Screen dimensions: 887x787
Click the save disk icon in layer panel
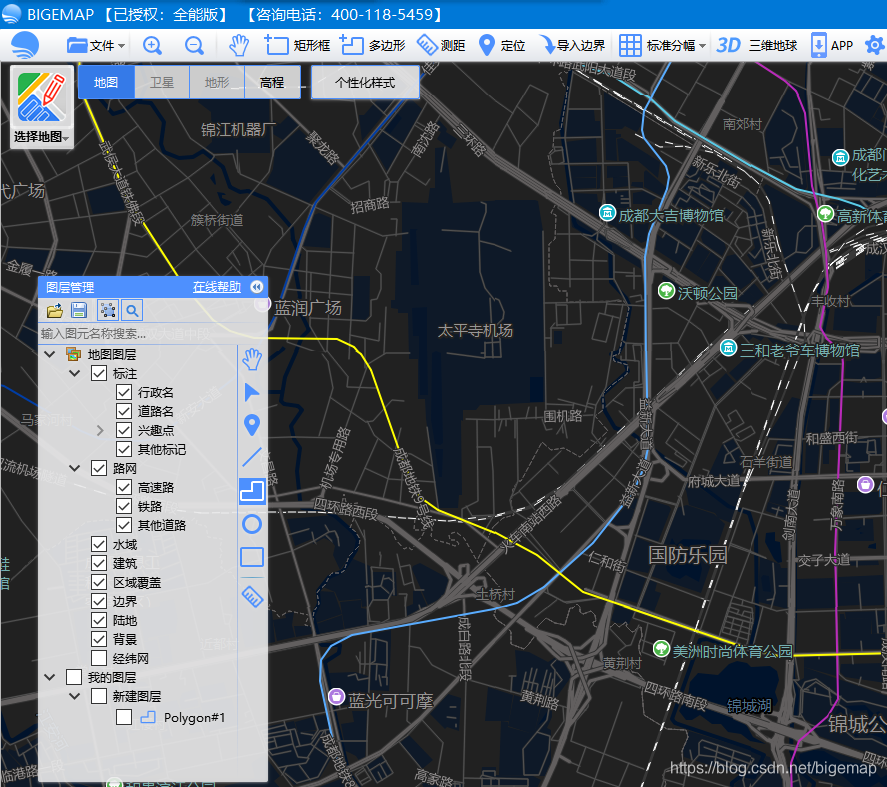click(79, 310)
